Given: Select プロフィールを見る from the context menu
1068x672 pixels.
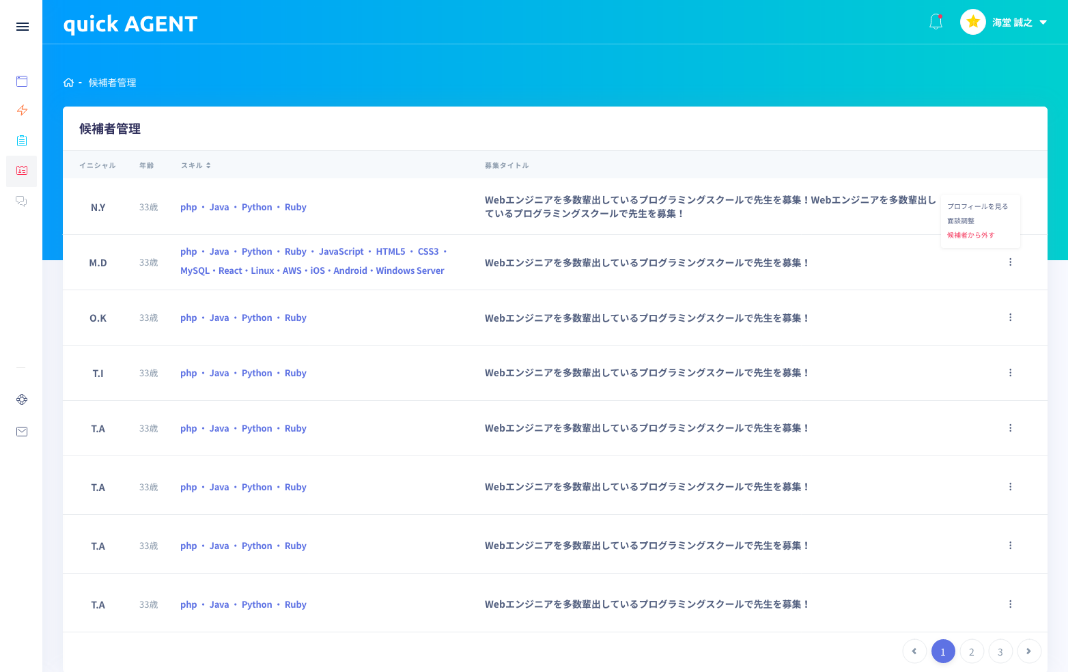Looking at the screenshot, I should (977, 206).
